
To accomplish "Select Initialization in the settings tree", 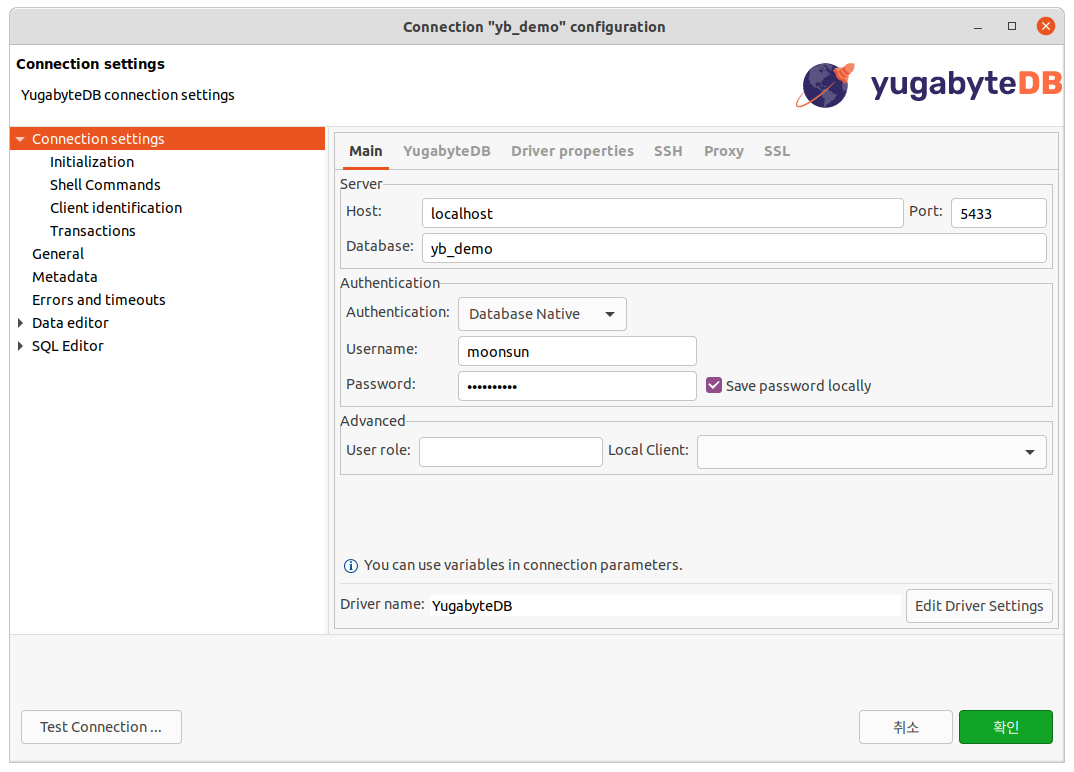I will pos(92,162).
